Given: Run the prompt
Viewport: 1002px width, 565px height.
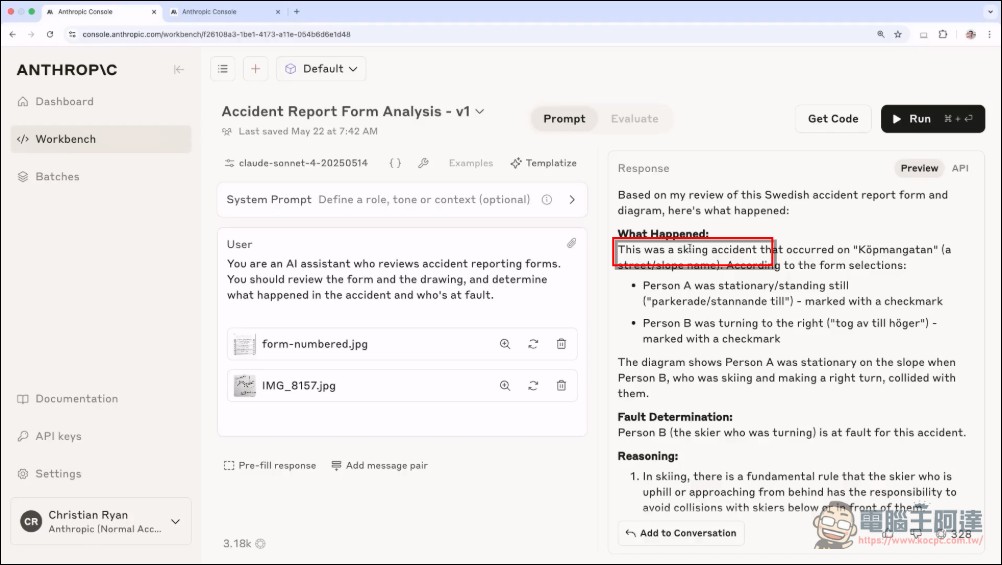Looking at the screenshot, I should 932,119.
